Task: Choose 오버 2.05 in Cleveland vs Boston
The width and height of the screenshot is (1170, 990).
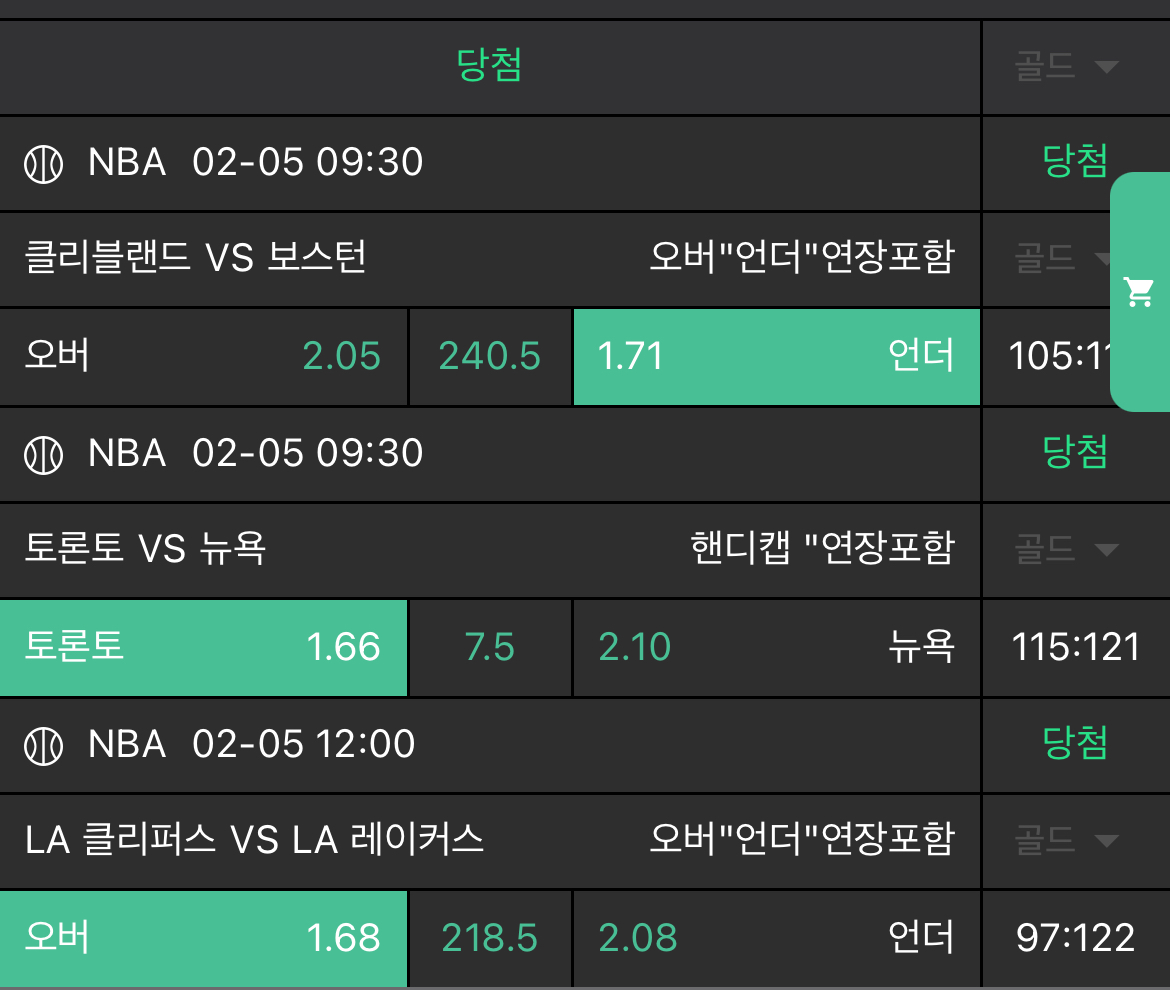Action: click(x=203, y=356)
